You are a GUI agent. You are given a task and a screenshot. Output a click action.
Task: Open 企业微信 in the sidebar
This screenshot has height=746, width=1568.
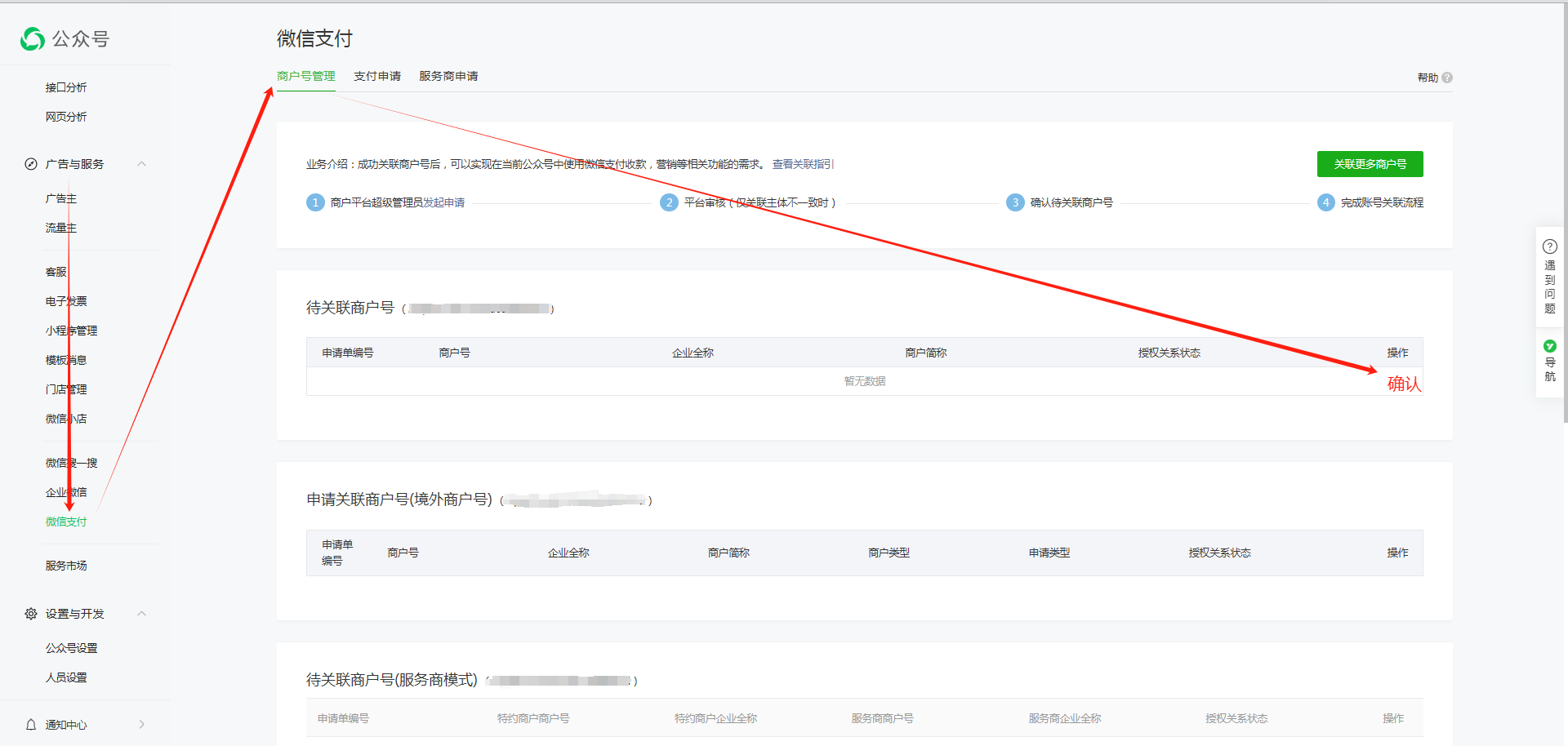(66, 492)
